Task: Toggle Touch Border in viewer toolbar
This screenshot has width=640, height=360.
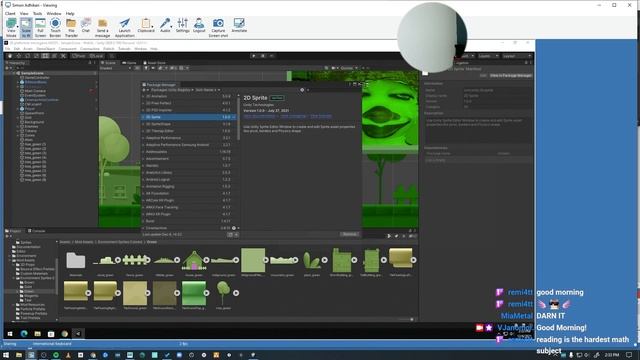Action: (x=55, y=27)
